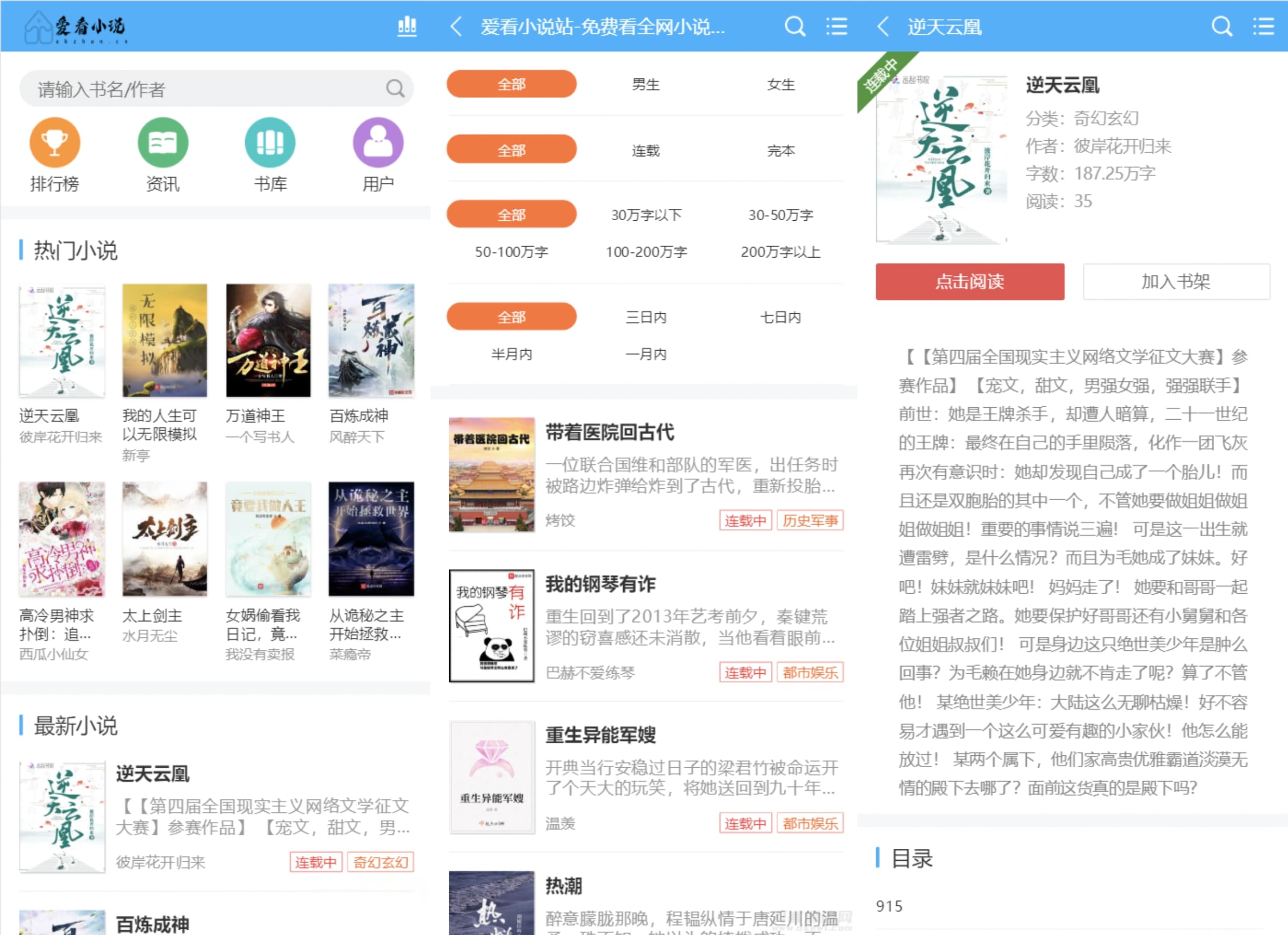Open 书库 library icon
1288x935 pixels.
click(x=270, y=142)
